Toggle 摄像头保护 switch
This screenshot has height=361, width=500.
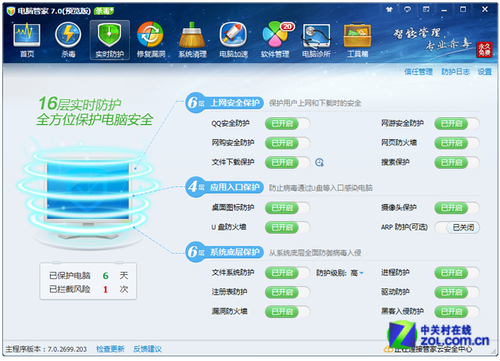pos(457,208)
